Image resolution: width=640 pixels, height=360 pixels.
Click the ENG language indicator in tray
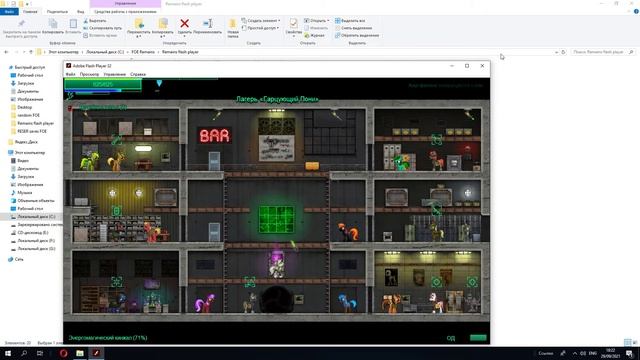pos(593,353)
